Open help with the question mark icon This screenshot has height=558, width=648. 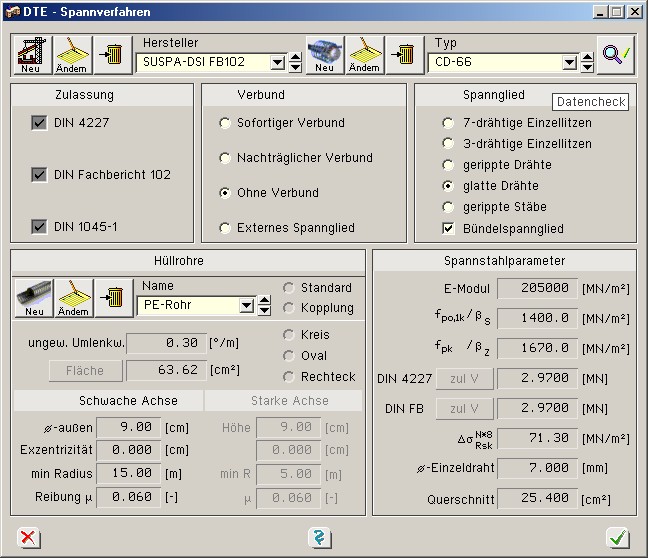(x=320, y=538)
